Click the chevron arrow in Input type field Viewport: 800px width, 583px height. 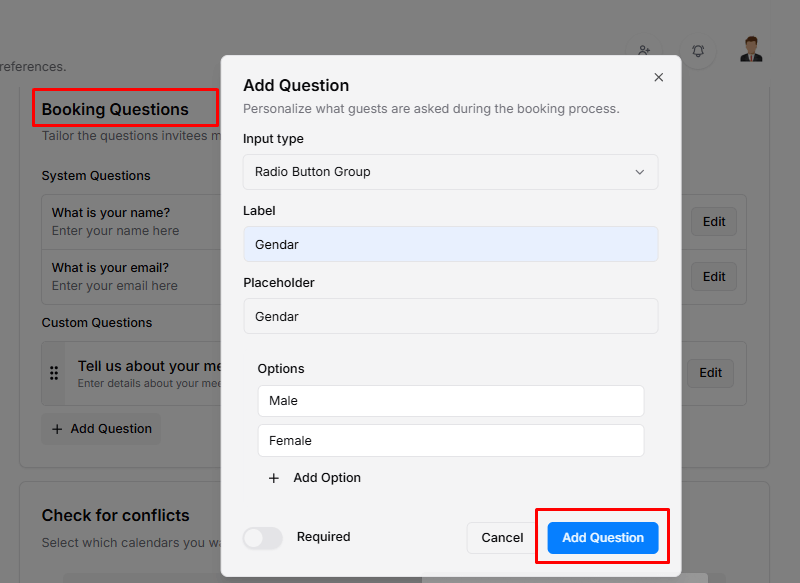click(x=640, y=172)
